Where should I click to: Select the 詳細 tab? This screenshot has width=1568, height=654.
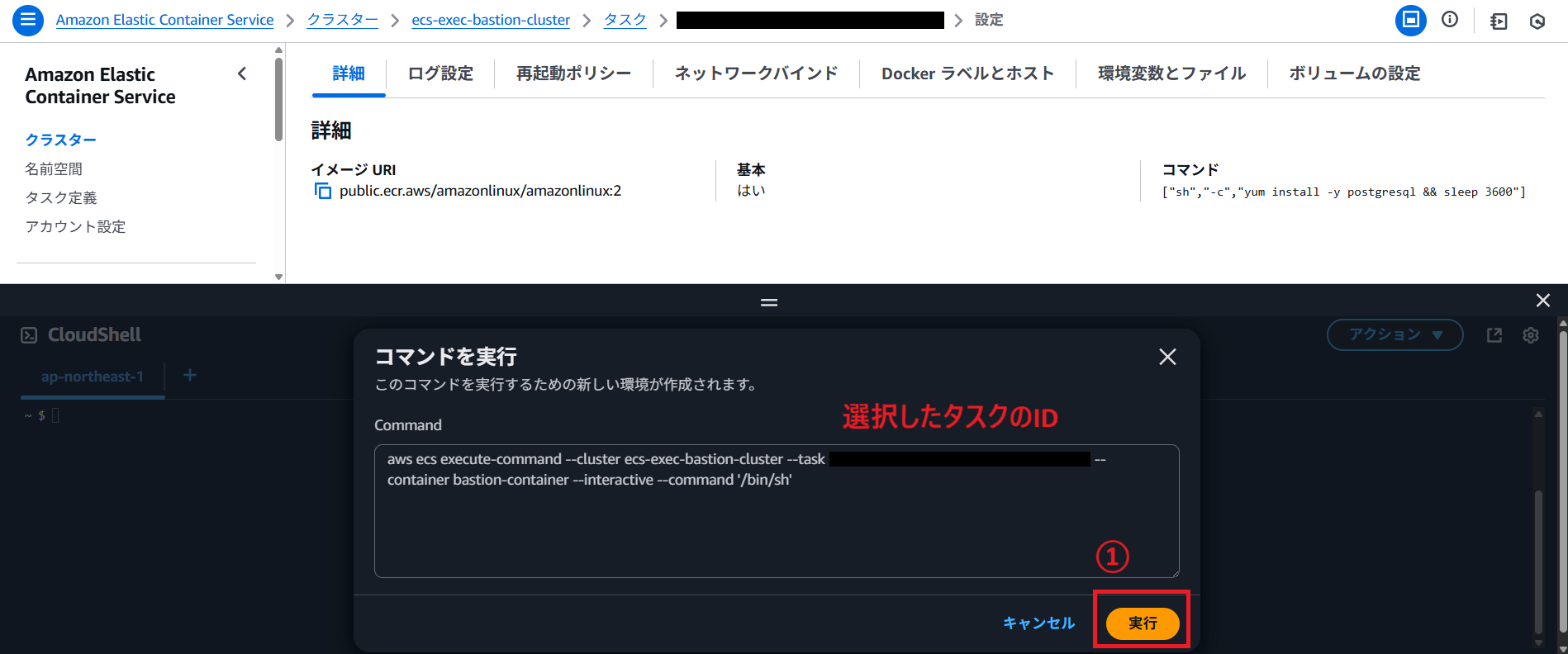point(349,73)
